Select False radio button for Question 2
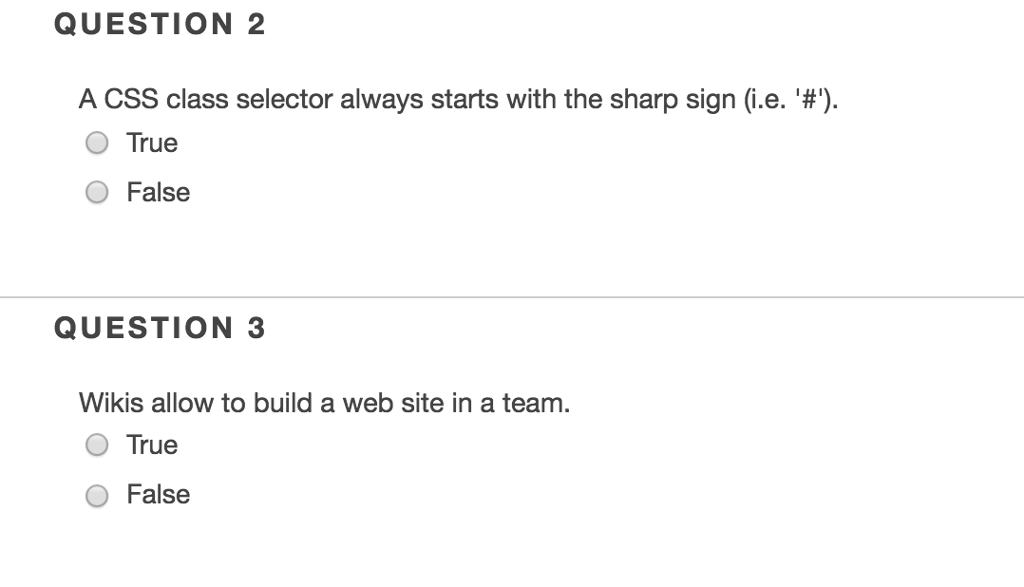The height and width of the screenshot is (587, 1024). coord(97,192)
